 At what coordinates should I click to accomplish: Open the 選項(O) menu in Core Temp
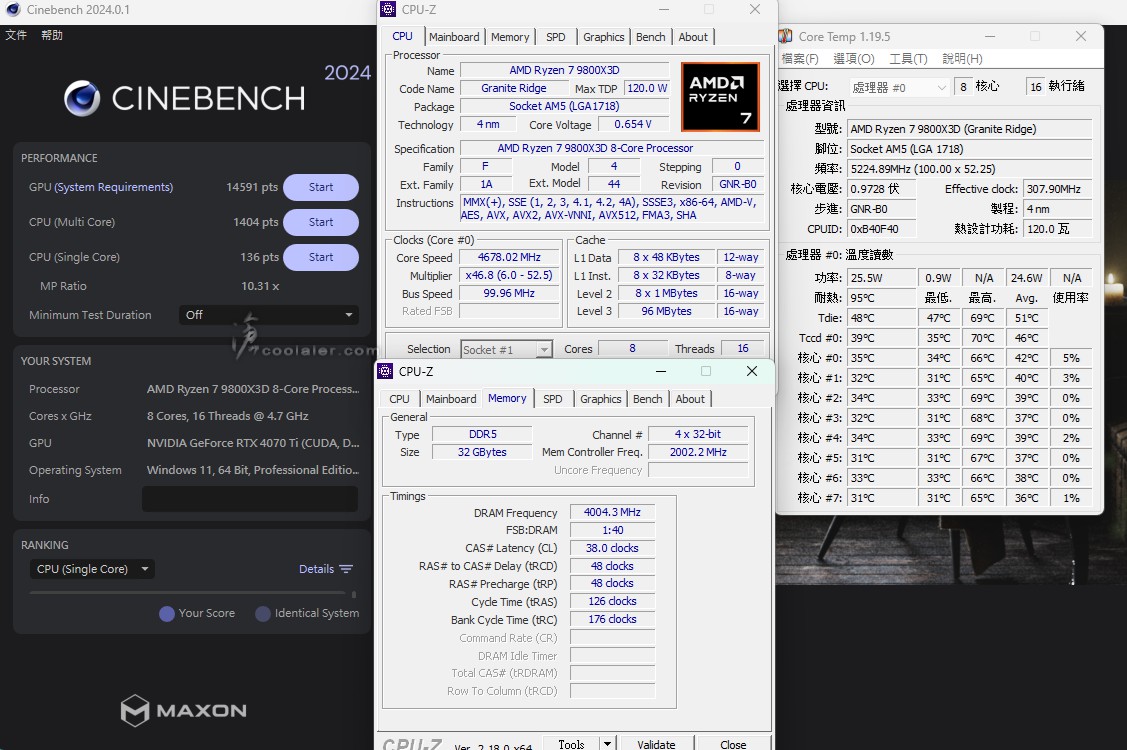click(853, 59)
